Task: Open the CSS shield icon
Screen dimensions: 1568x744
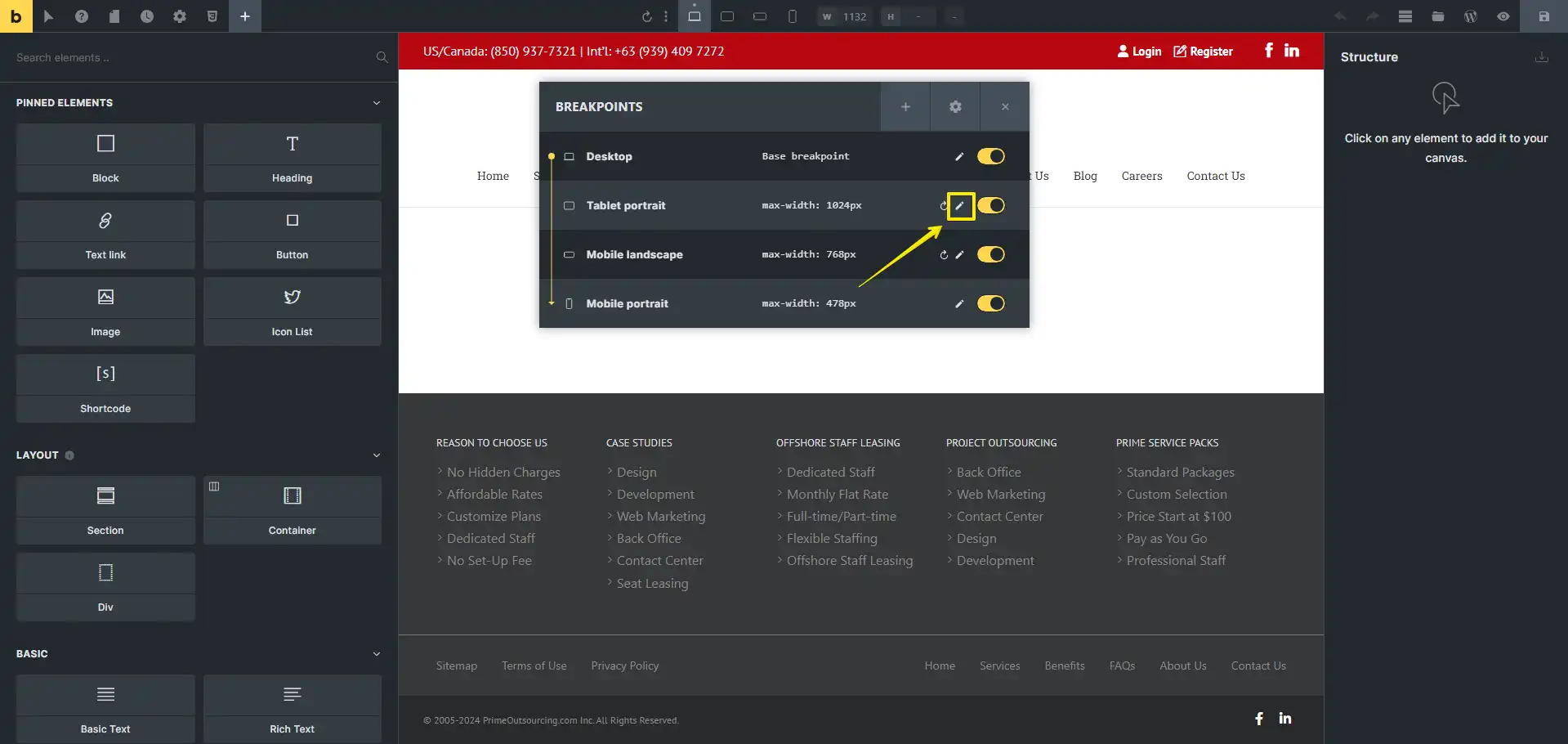Action: click(x=212, y=16)
